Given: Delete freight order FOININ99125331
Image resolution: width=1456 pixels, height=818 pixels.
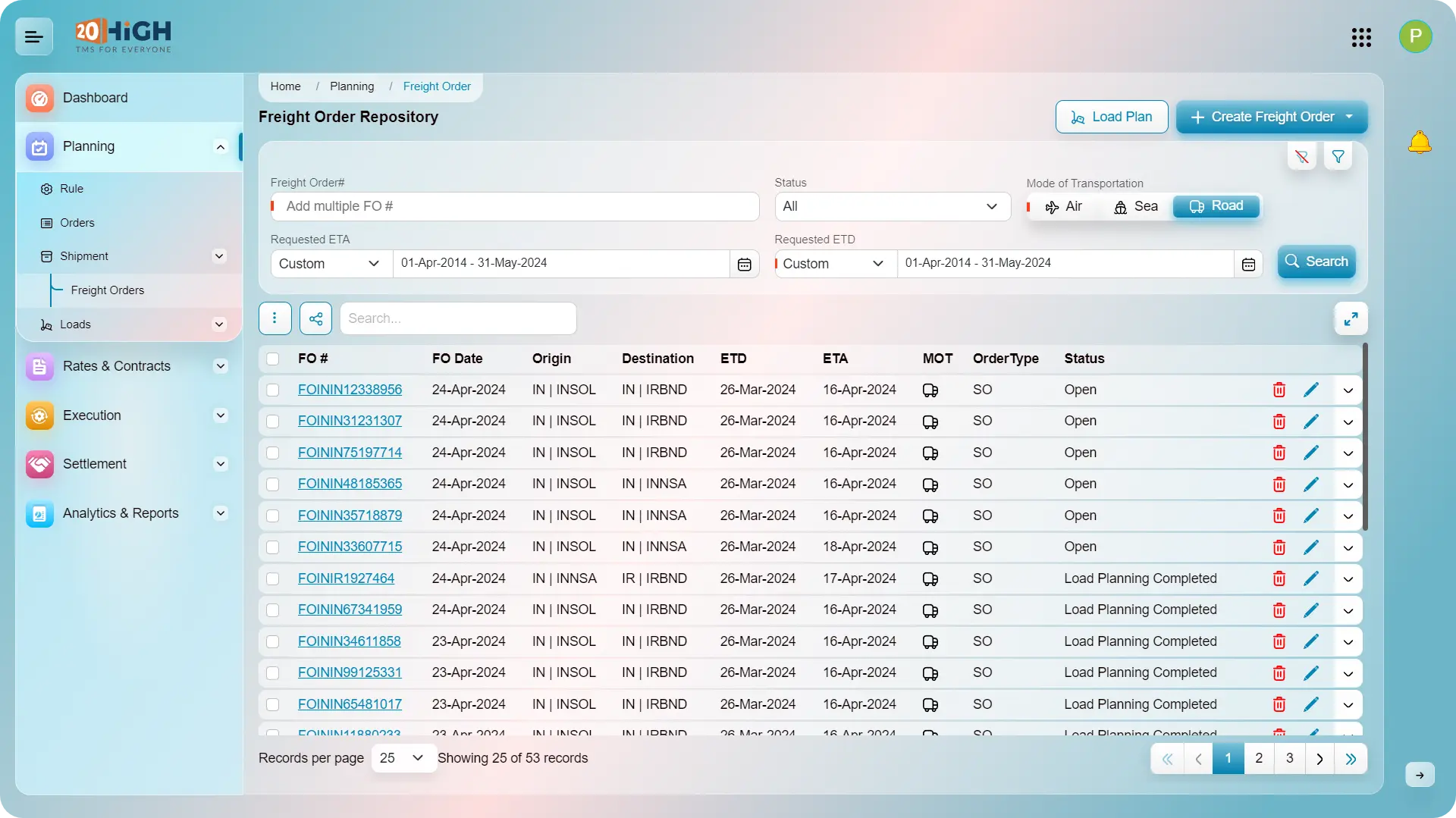Looking at the screenshot, I should click(x=1279, y=672).
